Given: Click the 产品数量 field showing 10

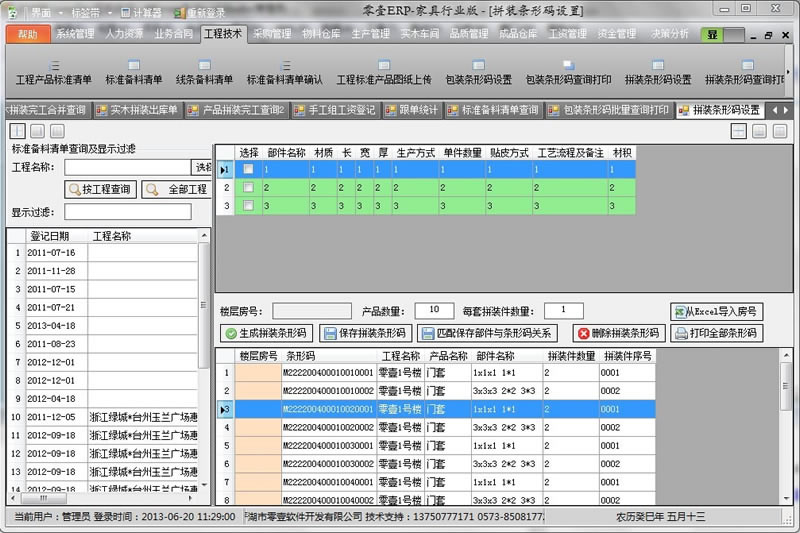Looking at the screenshot, I should click(x=434, y=310).
